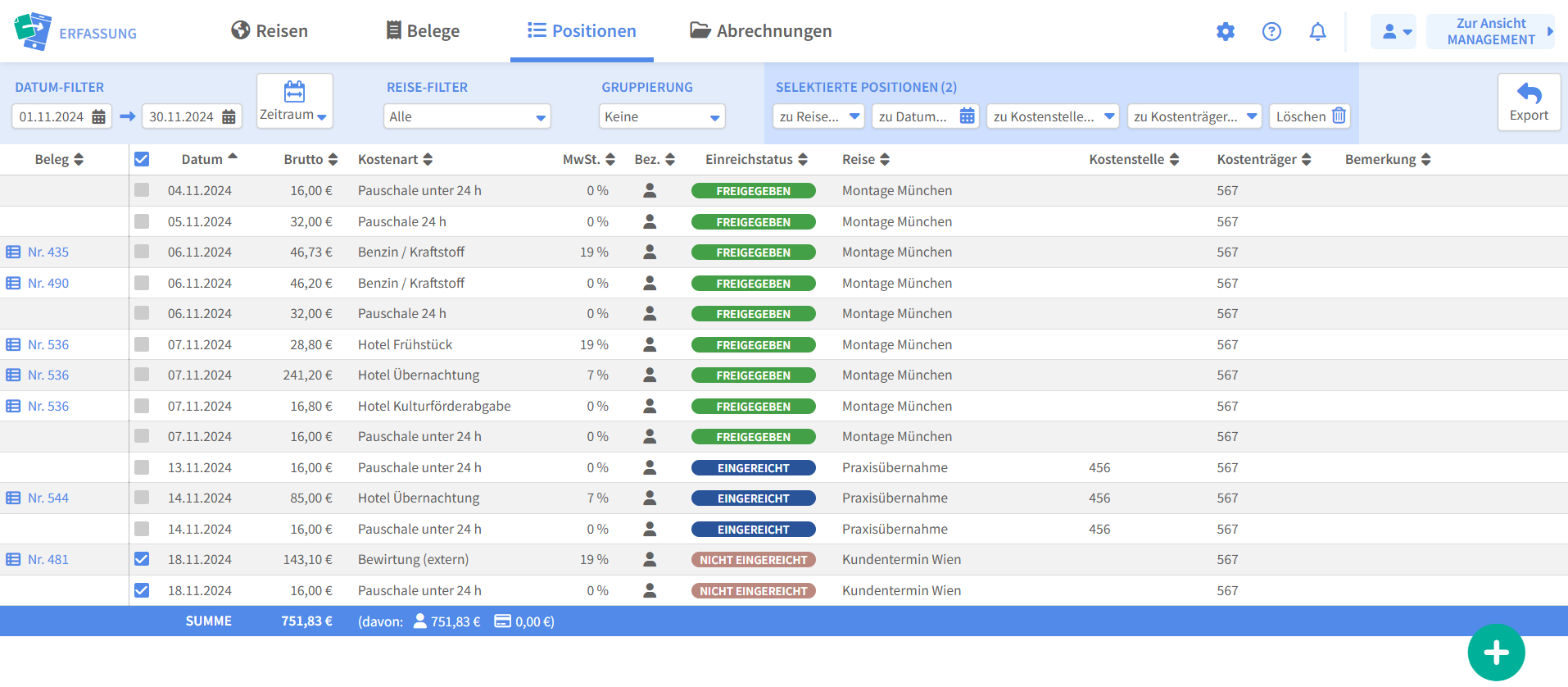Uncheck the Bewirtung (extern) row checkbox

coord(142,559)
